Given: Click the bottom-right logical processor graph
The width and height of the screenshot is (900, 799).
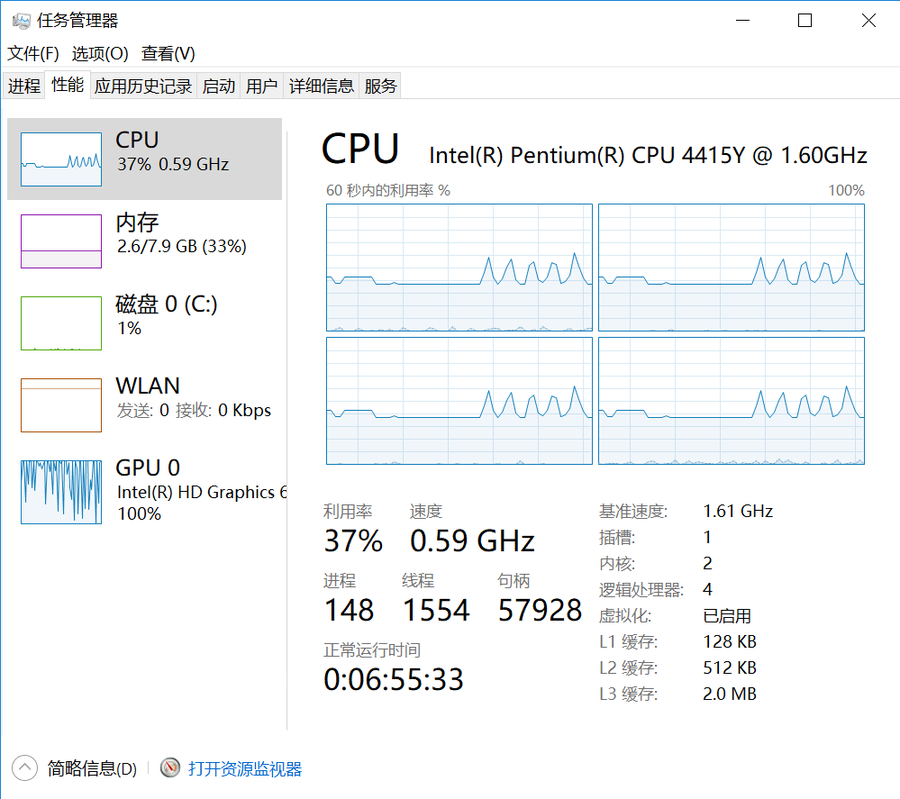Looking at the screenshot, I should click(x=731, y=400).
